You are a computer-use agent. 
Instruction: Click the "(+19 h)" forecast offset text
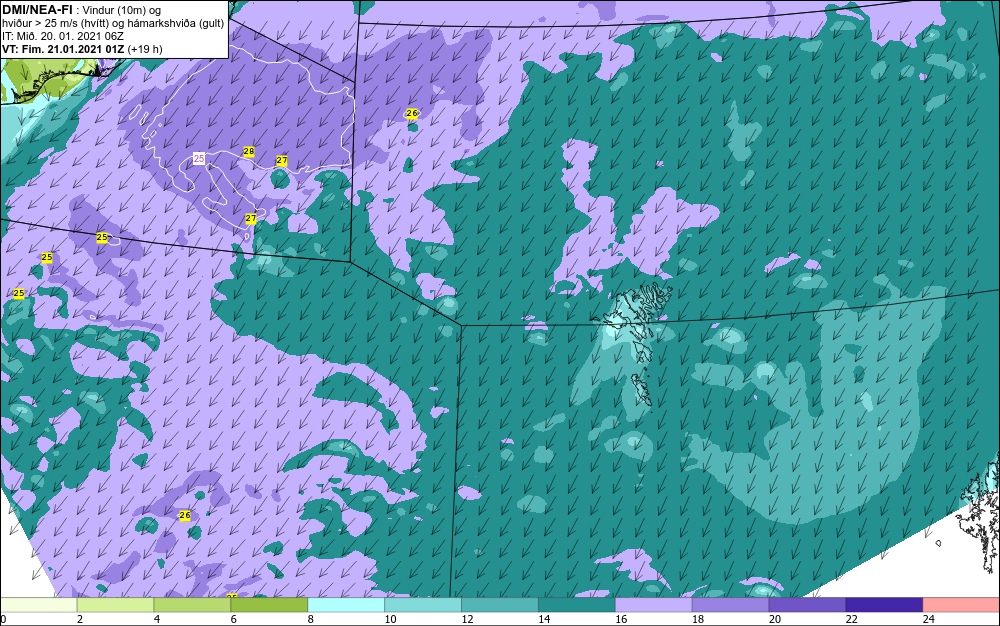coord(145,49)
